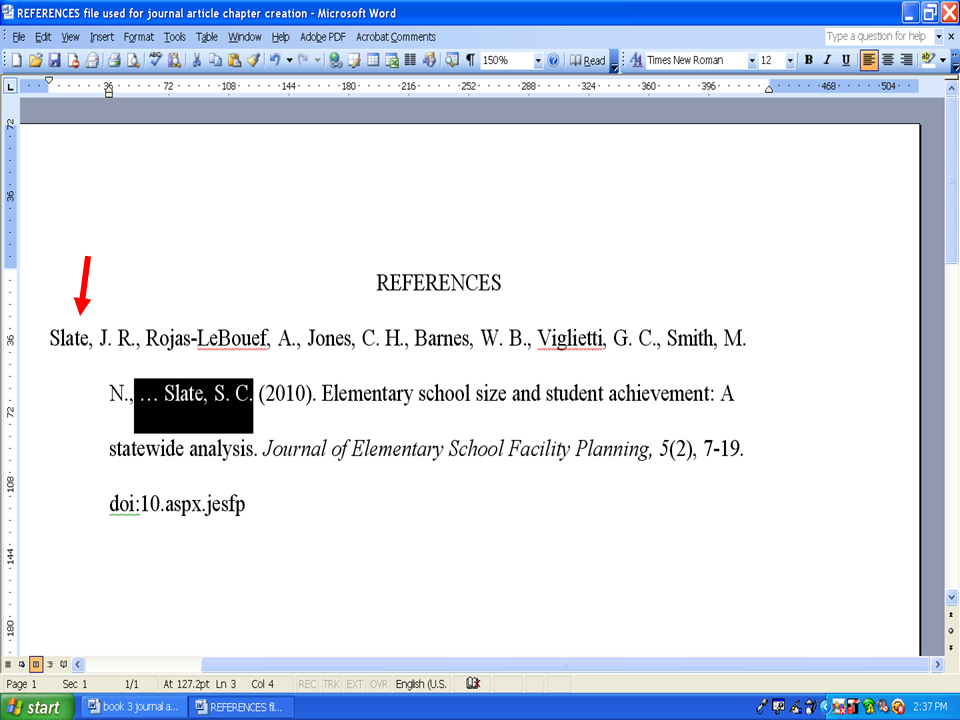Open the Research tool icon
Viewport: 960px width, 720px height.
pos(174,60)
